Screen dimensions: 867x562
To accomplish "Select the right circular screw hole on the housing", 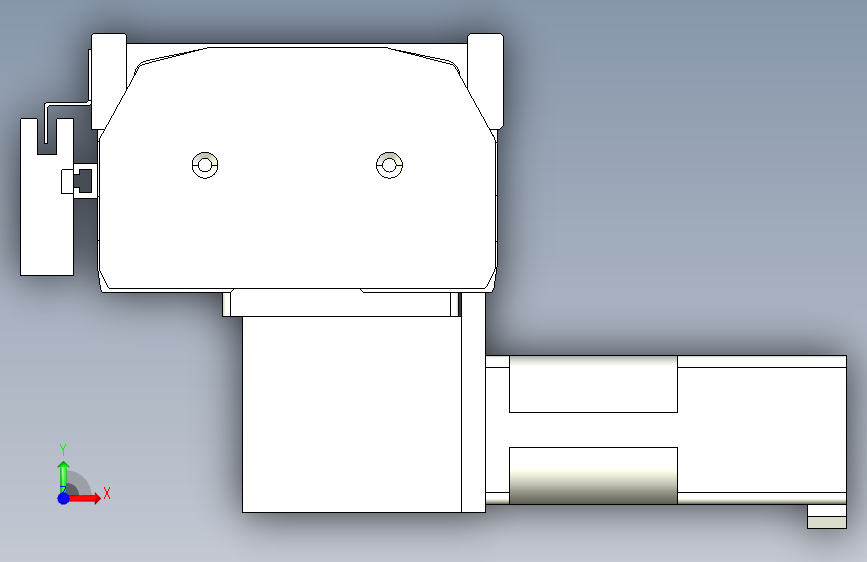I will (389, 165).
